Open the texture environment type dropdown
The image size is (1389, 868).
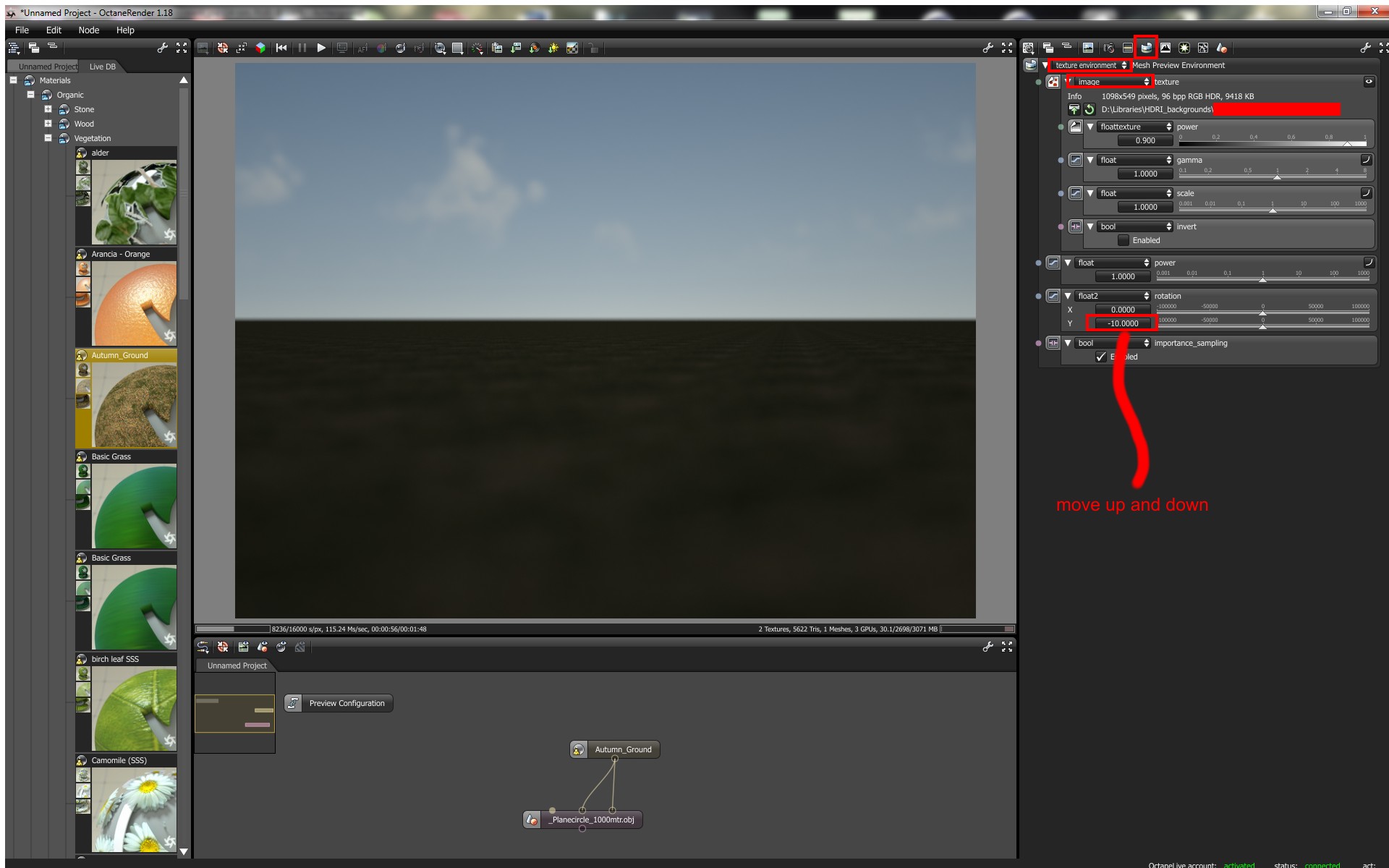point(1091,65)
